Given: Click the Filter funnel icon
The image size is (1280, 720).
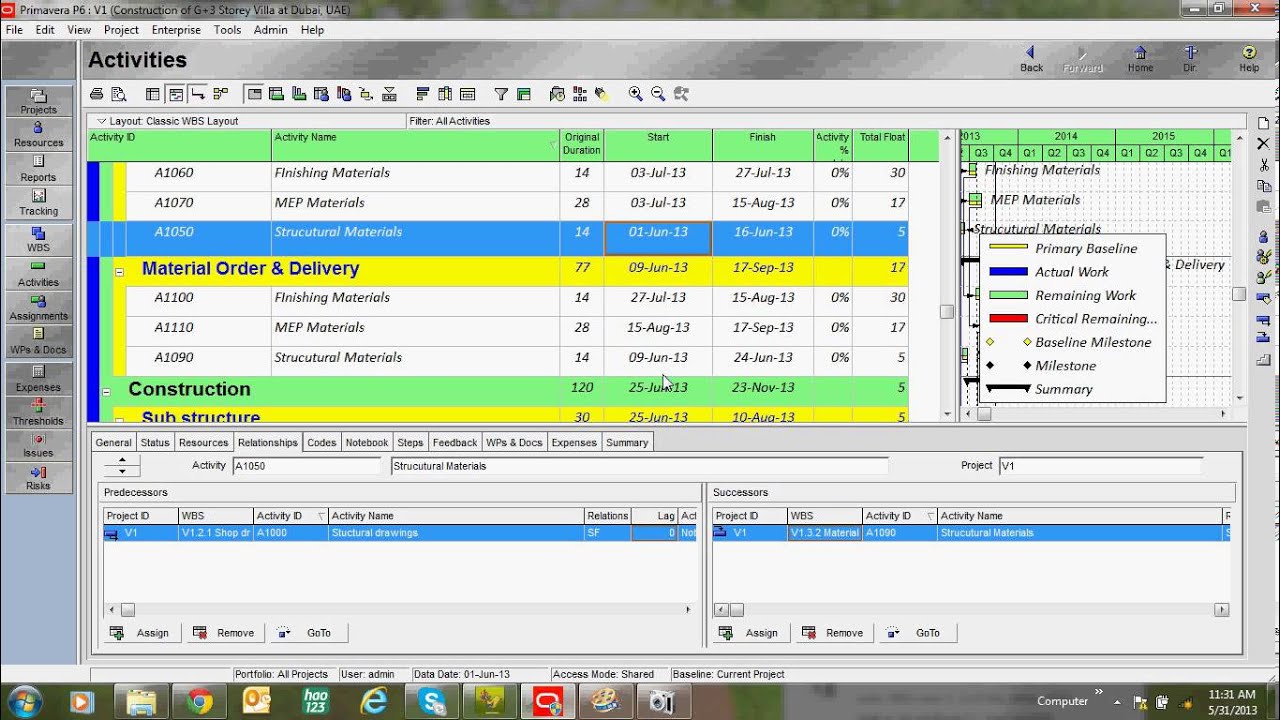Looking at the screenshot, I should tap(501, 94).
